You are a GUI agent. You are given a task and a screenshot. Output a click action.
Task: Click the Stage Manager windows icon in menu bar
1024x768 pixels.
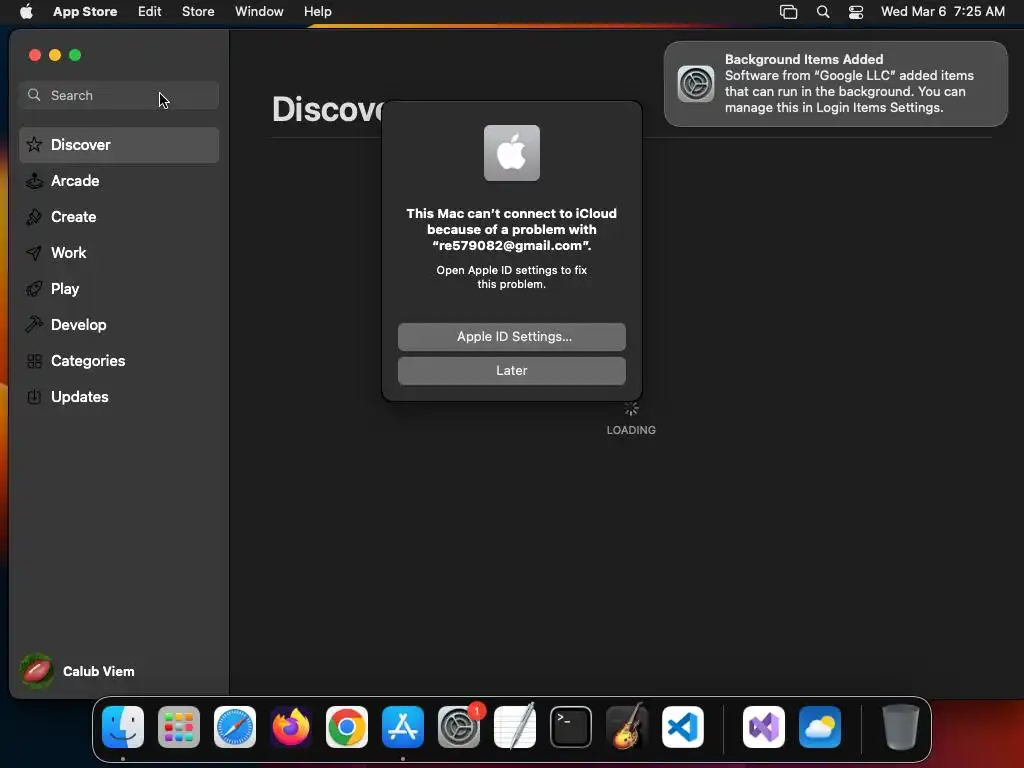click(x=788, y=12)
